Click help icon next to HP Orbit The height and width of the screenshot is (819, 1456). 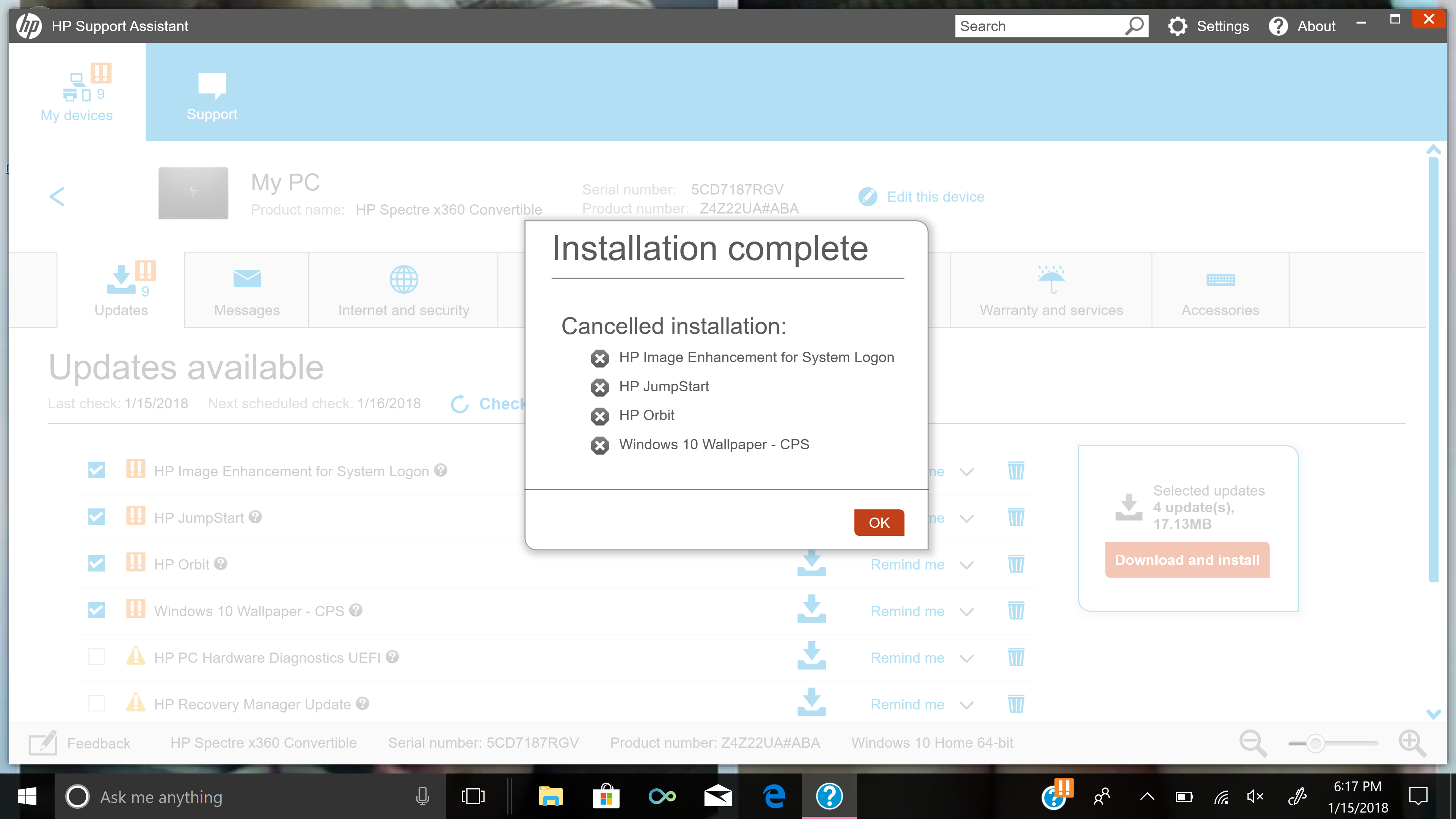point(221,563)
